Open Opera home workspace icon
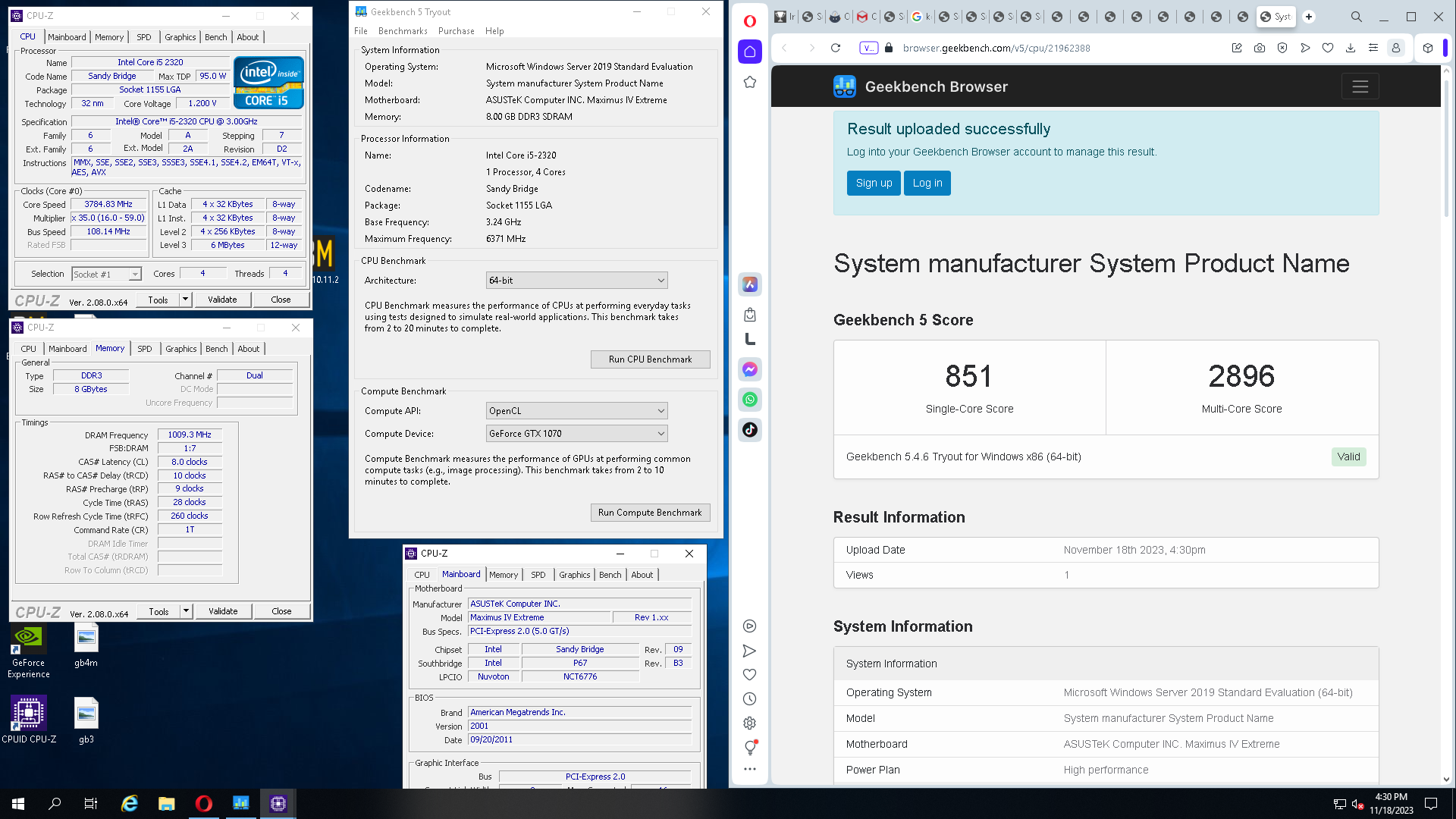Screen dimensions: 1456x819 750,52
